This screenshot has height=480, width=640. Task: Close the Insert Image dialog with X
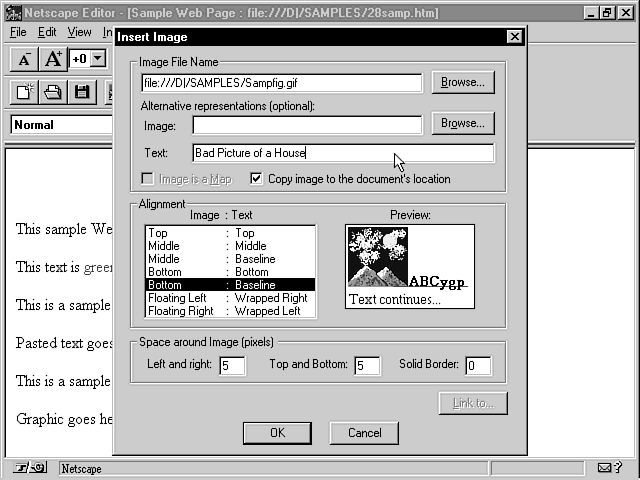(x=514, y=37)
